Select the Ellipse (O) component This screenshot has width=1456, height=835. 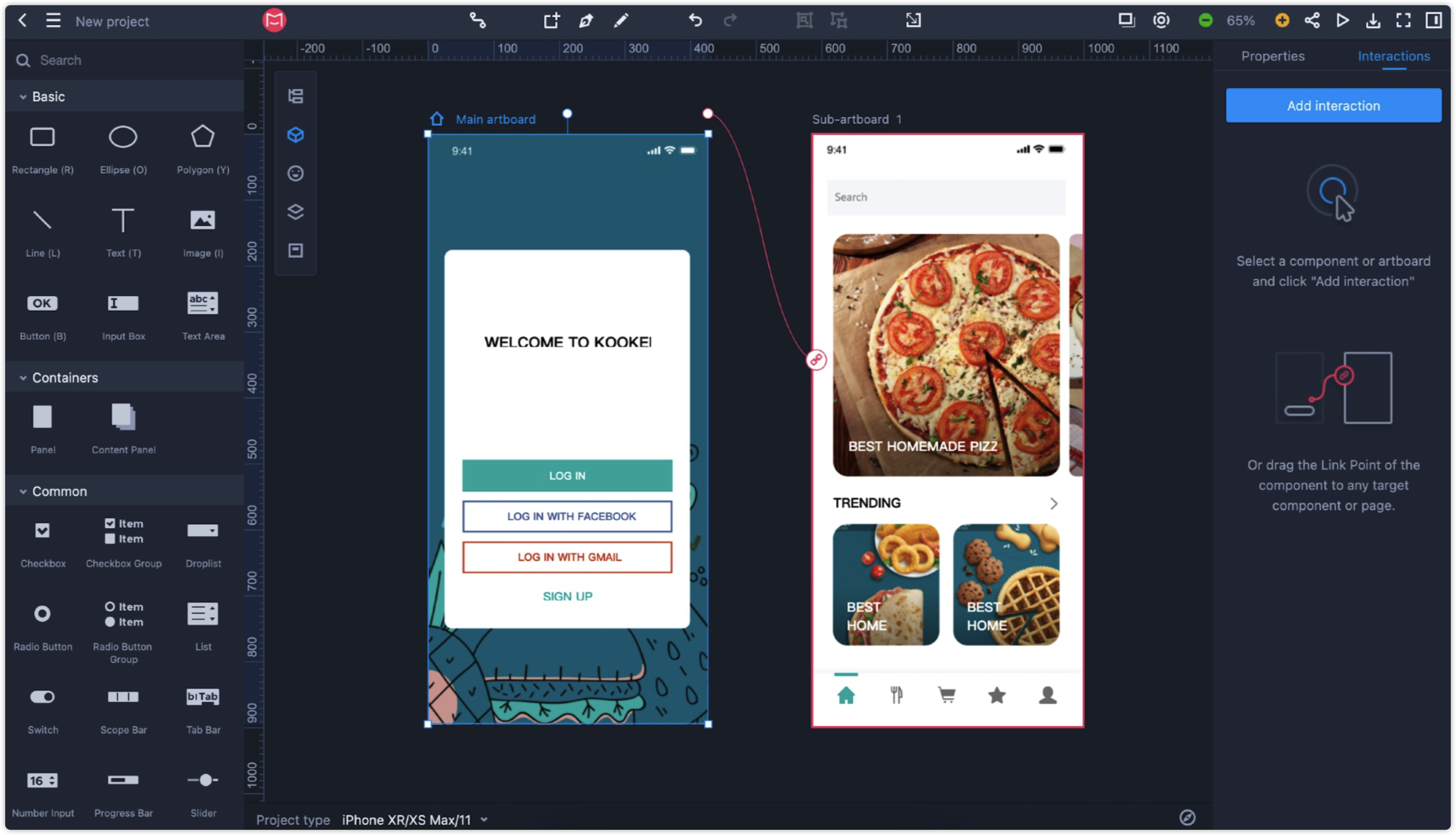(x=123, y=149)
